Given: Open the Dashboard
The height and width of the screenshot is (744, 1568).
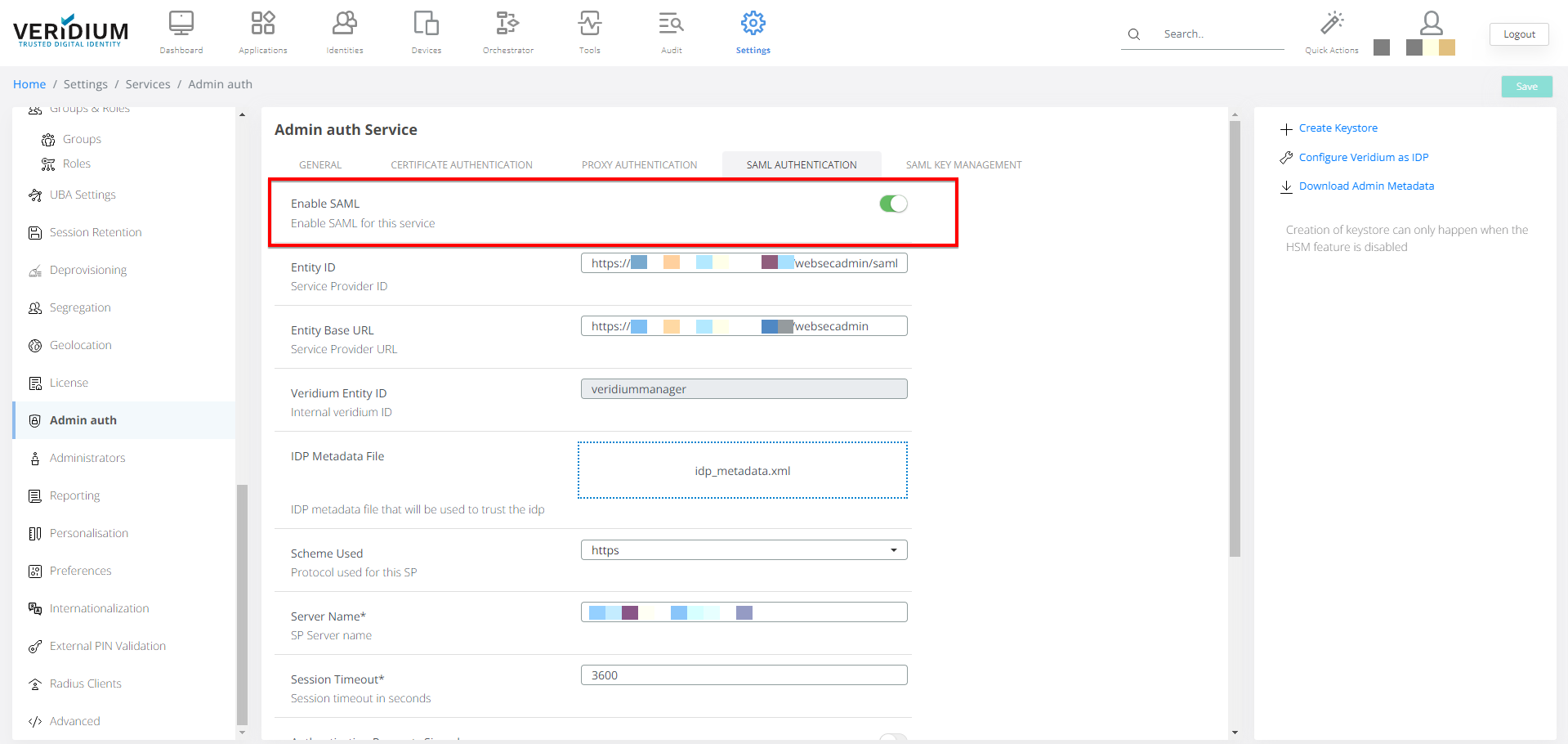Looking at the screenshot, I should point(181,31).
